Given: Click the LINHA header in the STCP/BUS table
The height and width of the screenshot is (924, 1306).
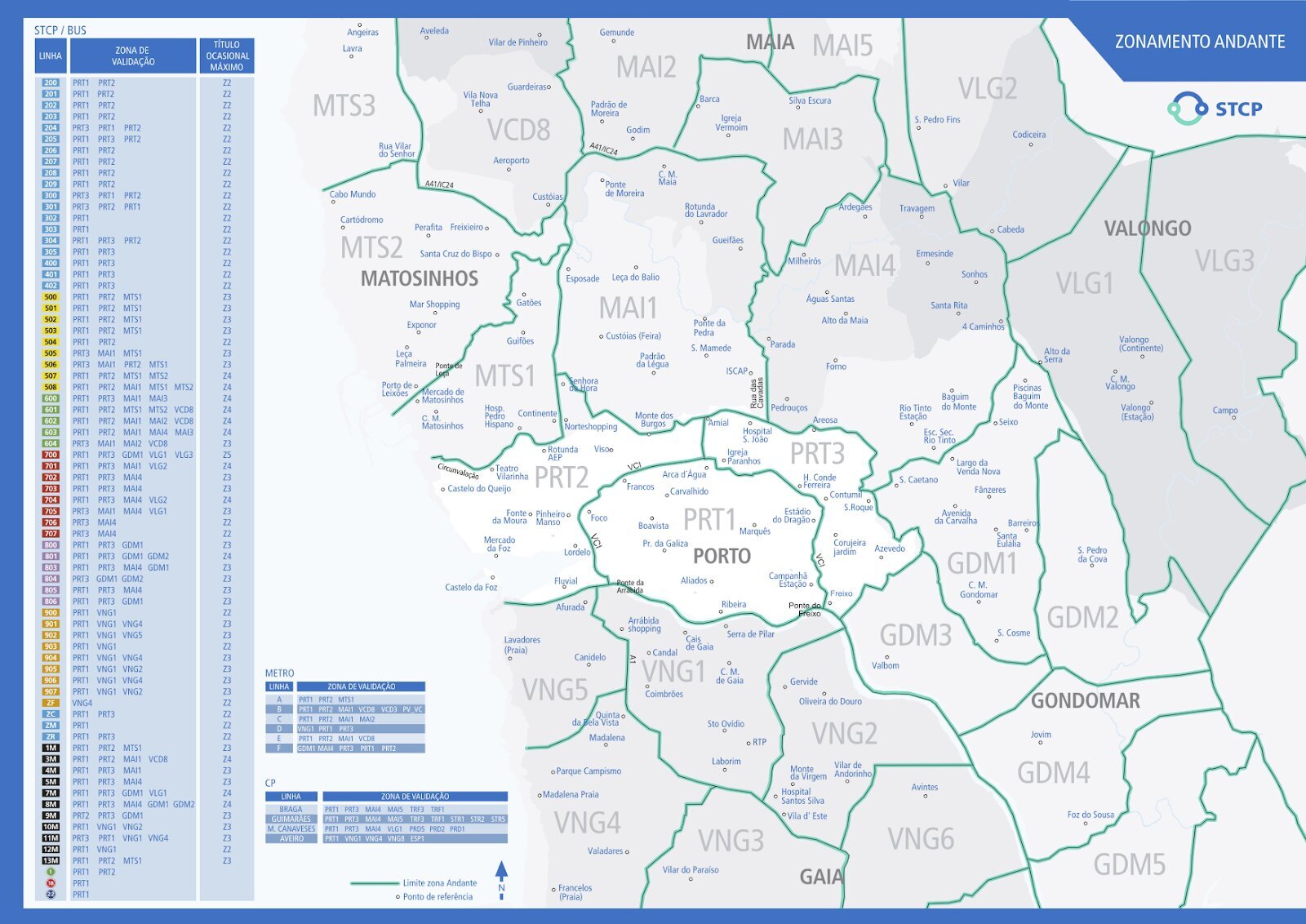Looking at the screenshot, I should click(51, 56).
